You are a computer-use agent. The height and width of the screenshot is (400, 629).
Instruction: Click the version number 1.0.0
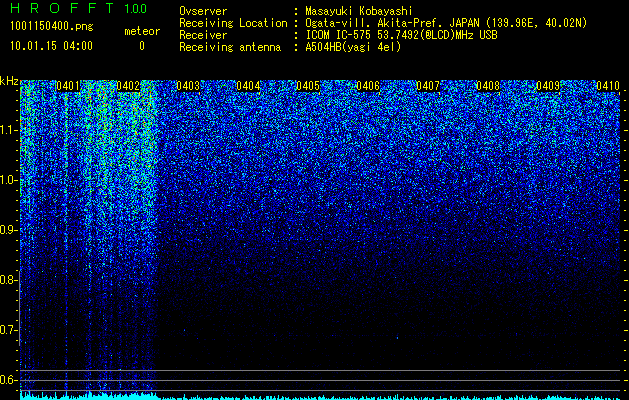pyautogui.click(x=135, y=8)
